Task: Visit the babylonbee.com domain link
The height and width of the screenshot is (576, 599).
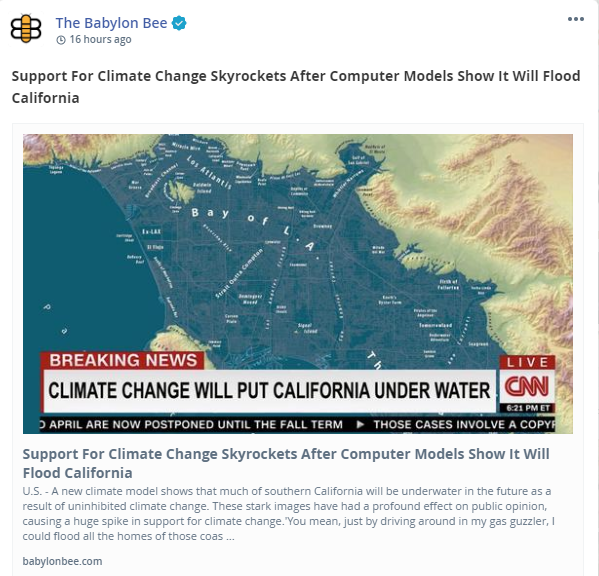Action: (62, 561)
